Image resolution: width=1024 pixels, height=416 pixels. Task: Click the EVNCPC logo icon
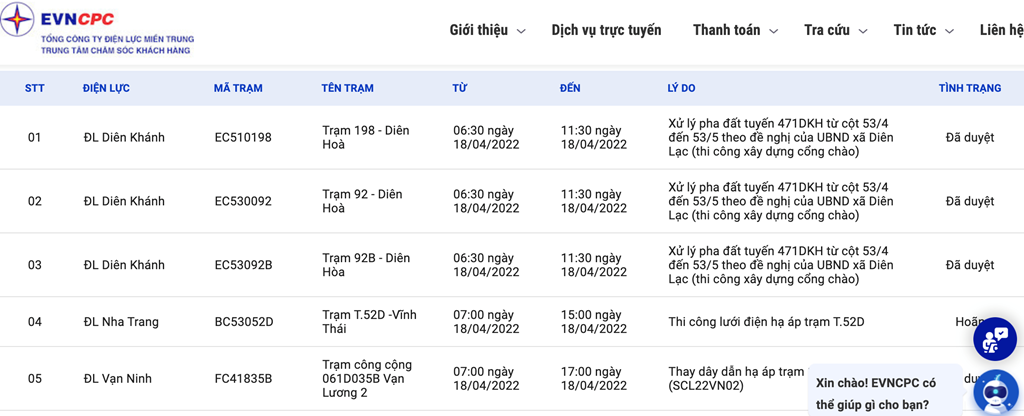[18, 19]
